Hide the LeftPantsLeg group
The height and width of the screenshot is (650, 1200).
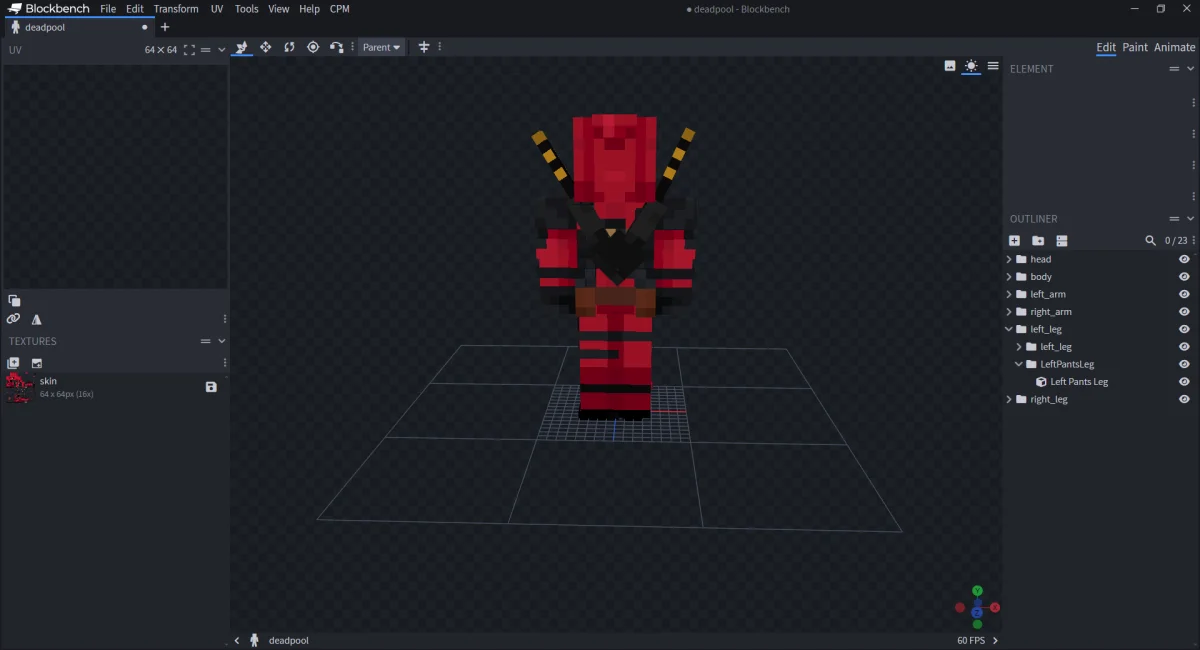pos(1184,364)
